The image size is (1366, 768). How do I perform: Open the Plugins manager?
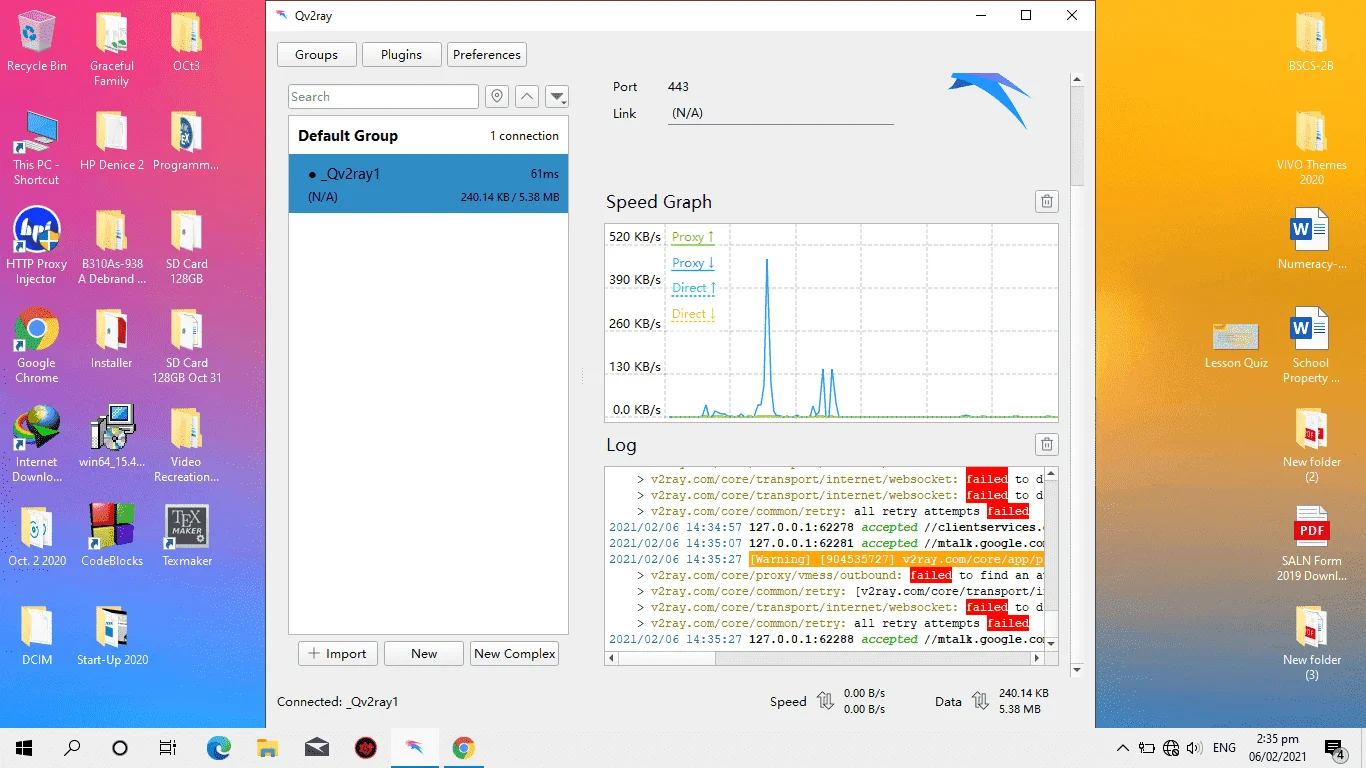pos(401,55)
